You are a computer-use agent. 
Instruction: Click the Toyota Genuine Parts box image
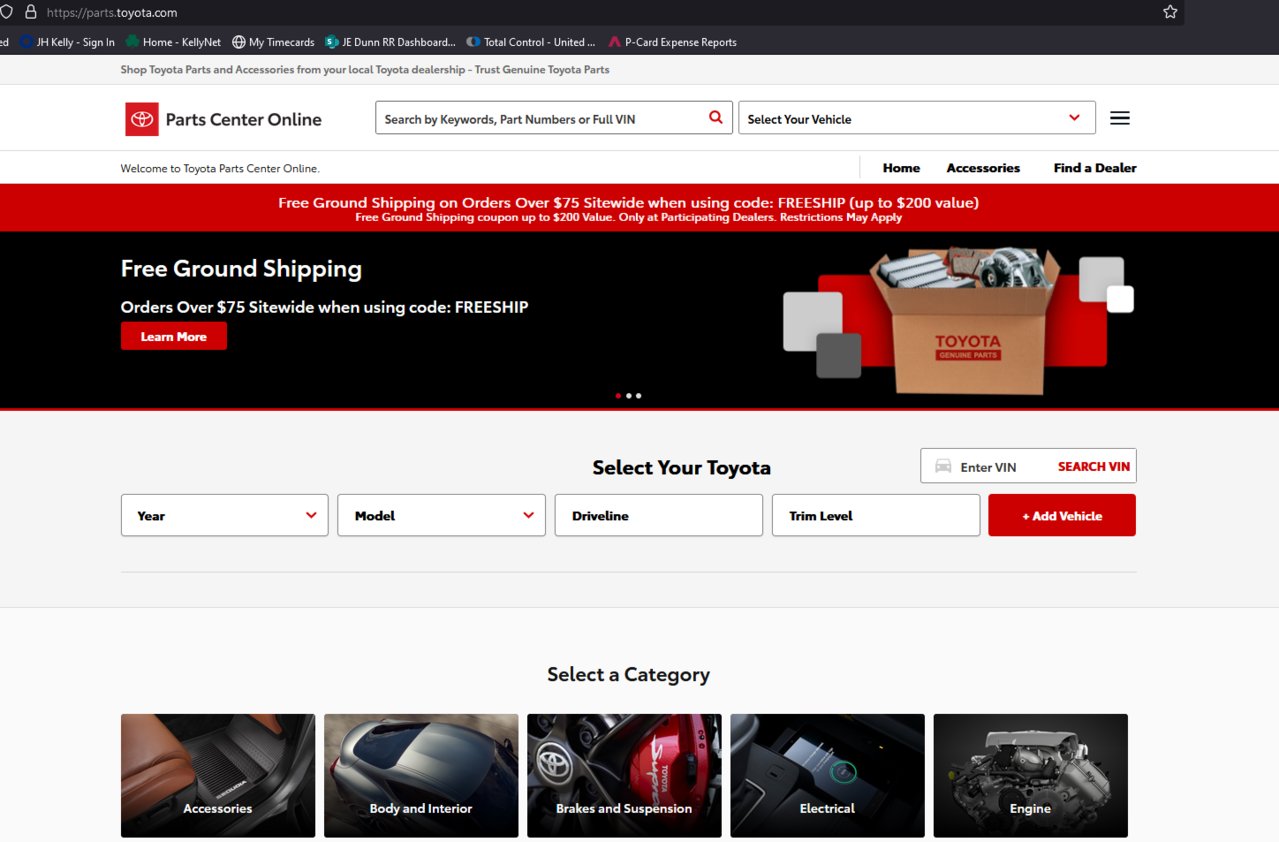click(965, 320)
